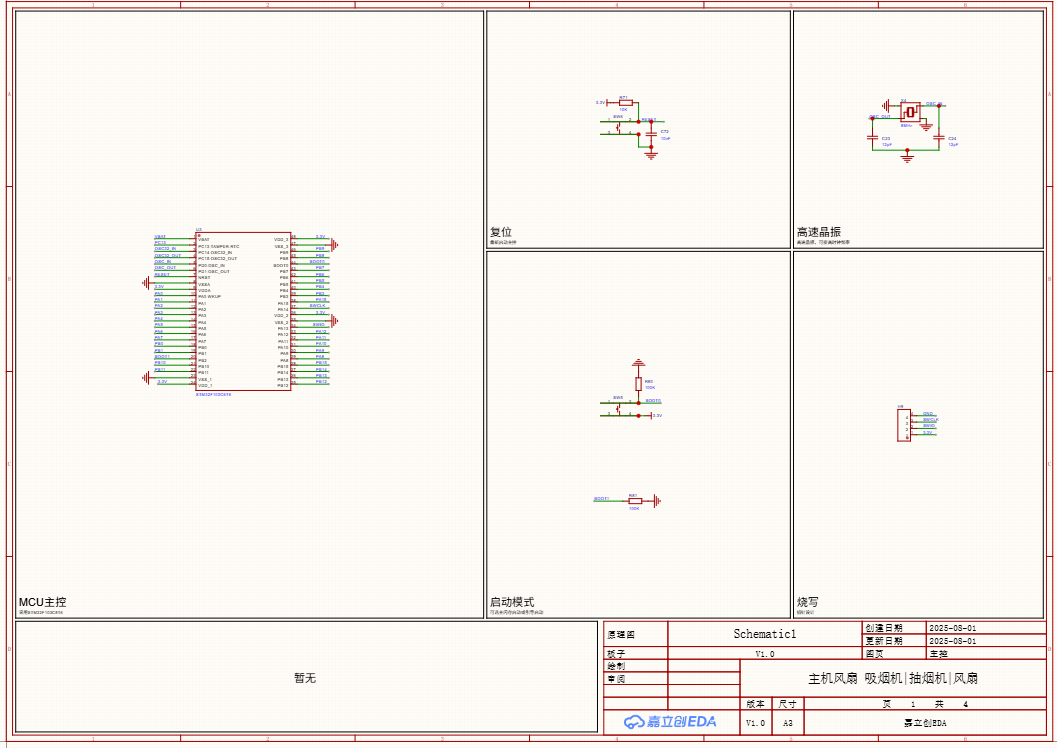Screen dimensions: 1057x748
Task: Select the boot mode push-button switch
Action: 619,408
